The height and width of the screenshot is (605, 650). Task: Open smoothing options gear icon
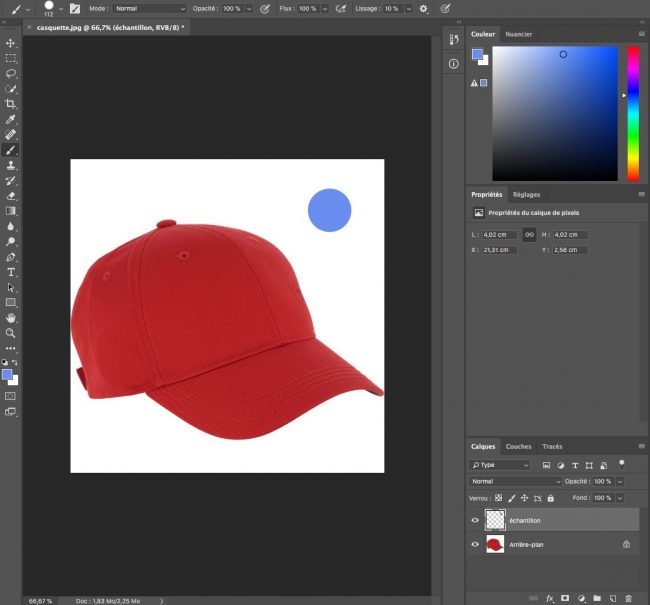click(x=423, y=8)
